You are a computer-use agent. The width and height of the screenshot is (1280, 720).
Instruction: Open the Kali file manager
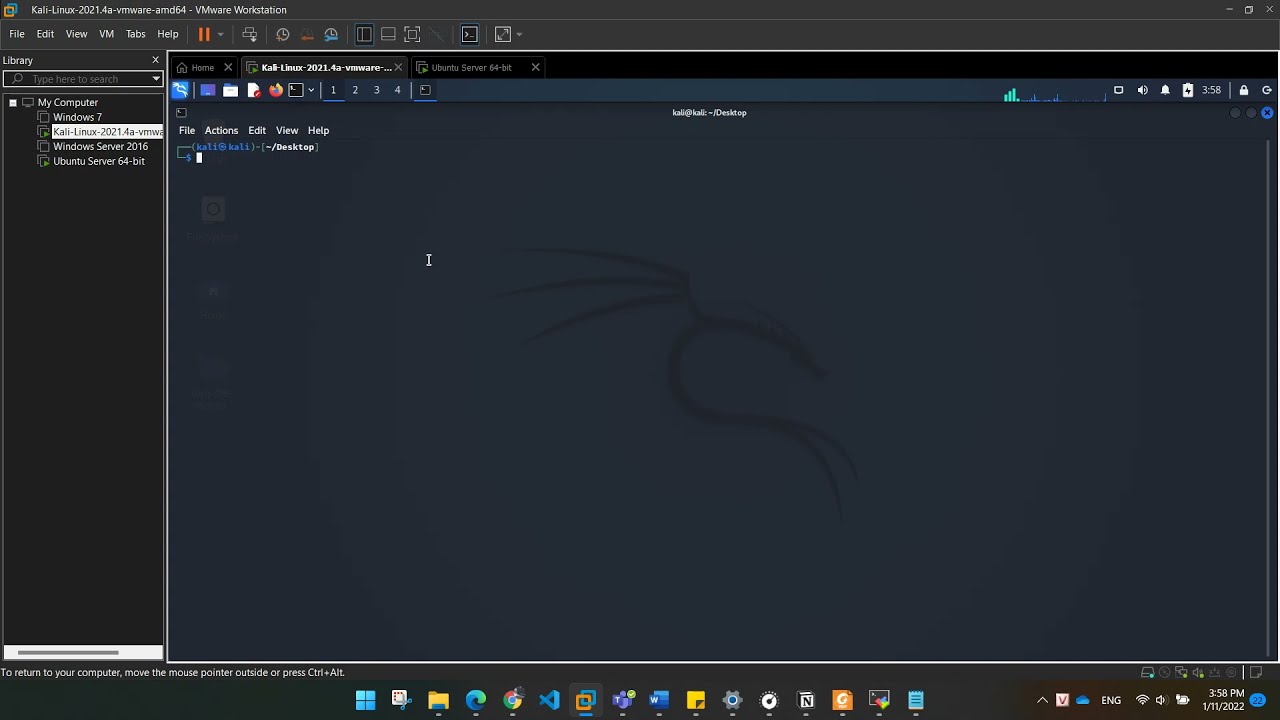230,90
